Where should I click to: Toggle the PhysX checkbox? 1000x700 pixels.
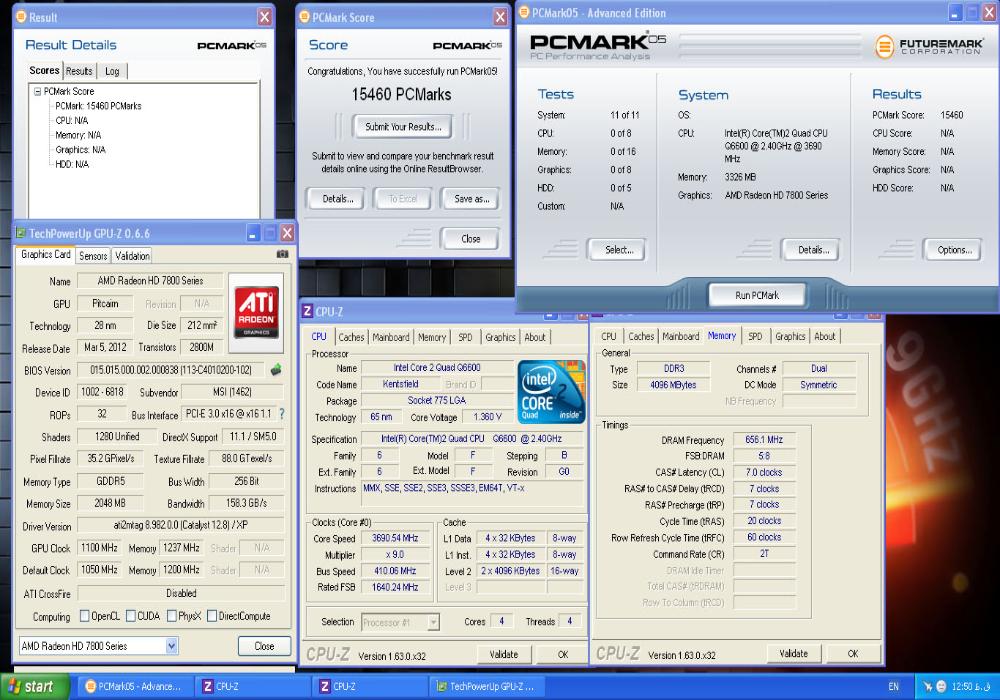coord(172,616)
